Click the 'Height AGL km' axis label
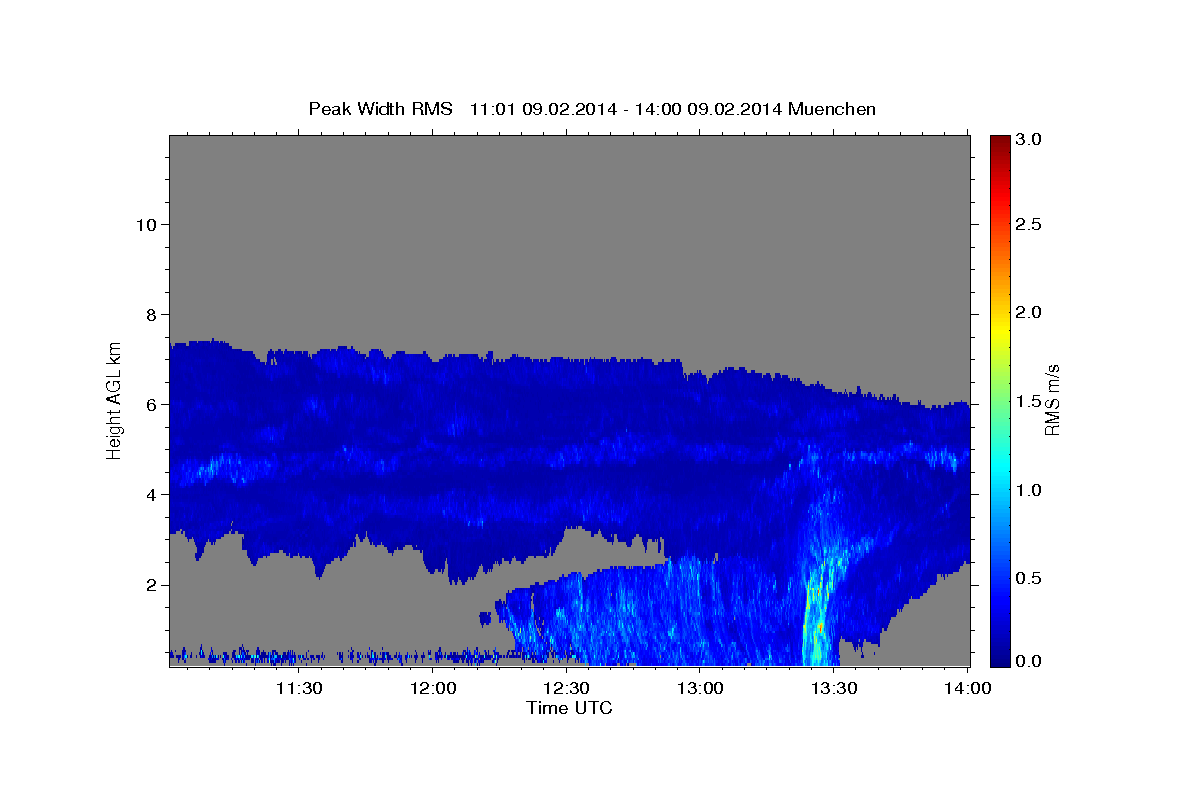 [114, 400]
